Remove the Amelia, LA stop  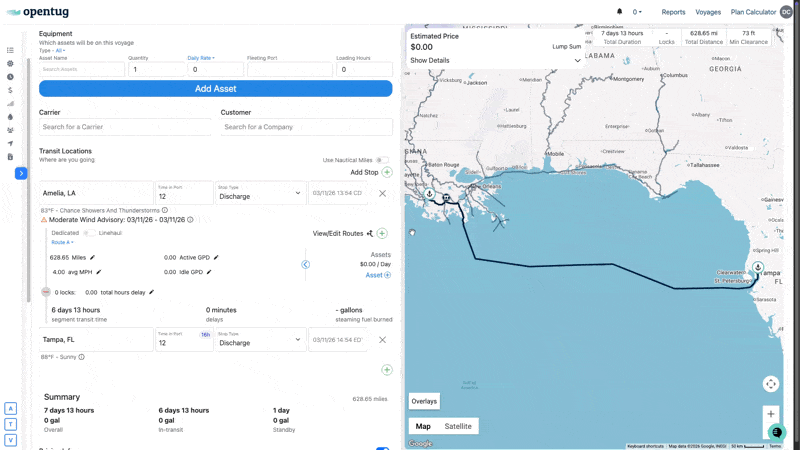pyautogui.click(x=382, y=194)
